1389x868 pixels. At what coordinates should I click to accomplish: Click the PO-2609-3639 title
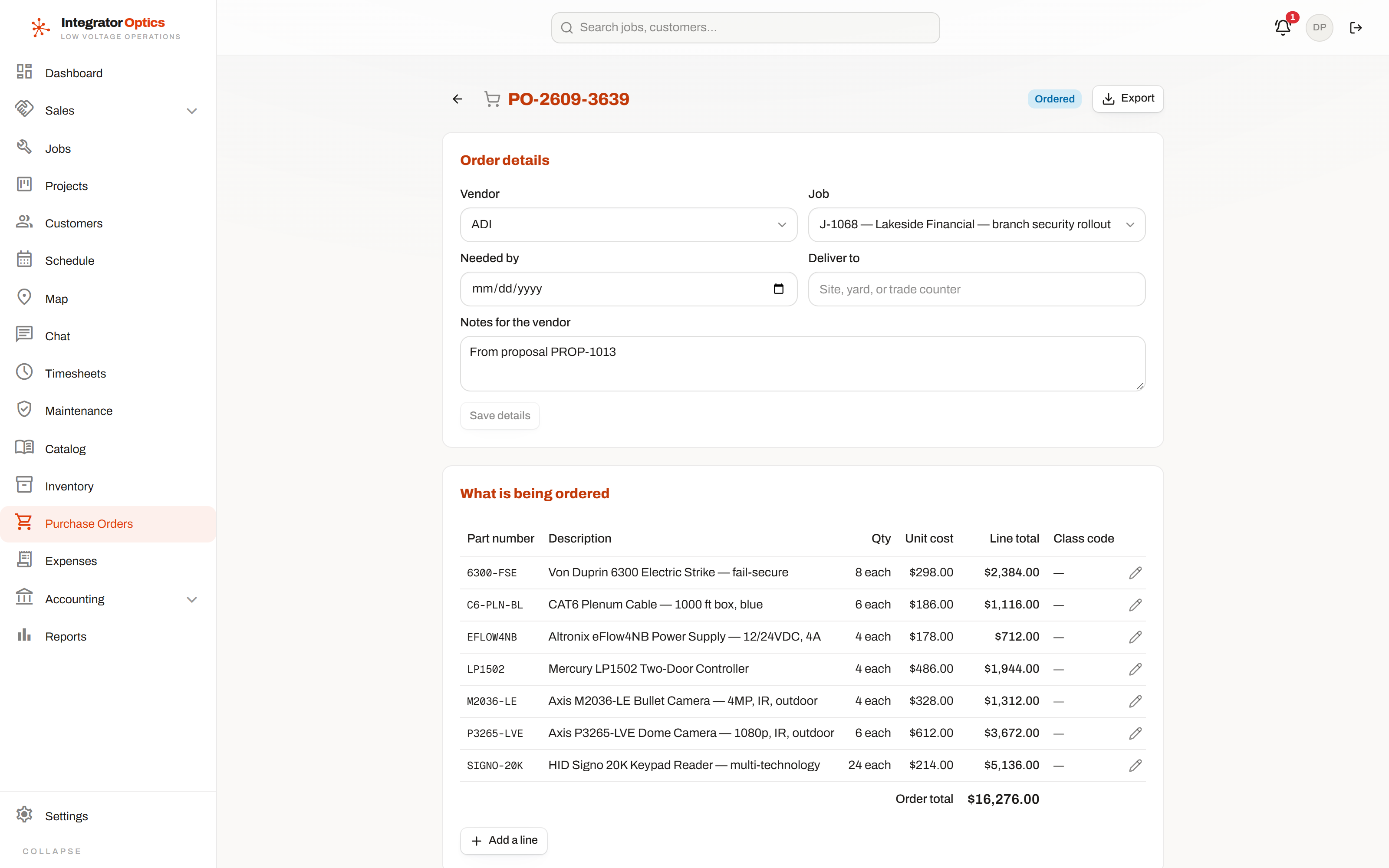568,99
